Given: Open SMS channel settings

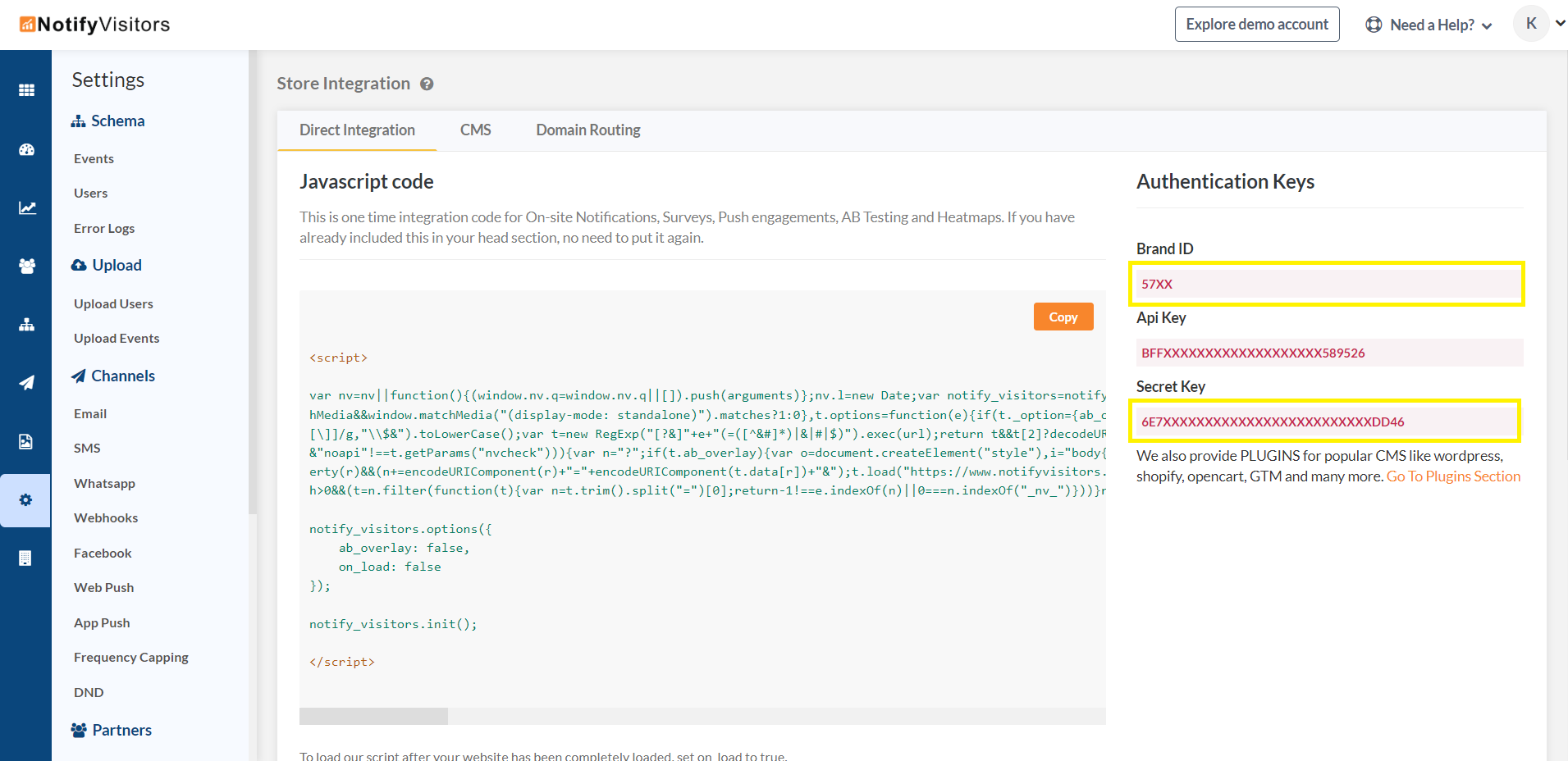Looking at the screenshot, I should (87, 449).
